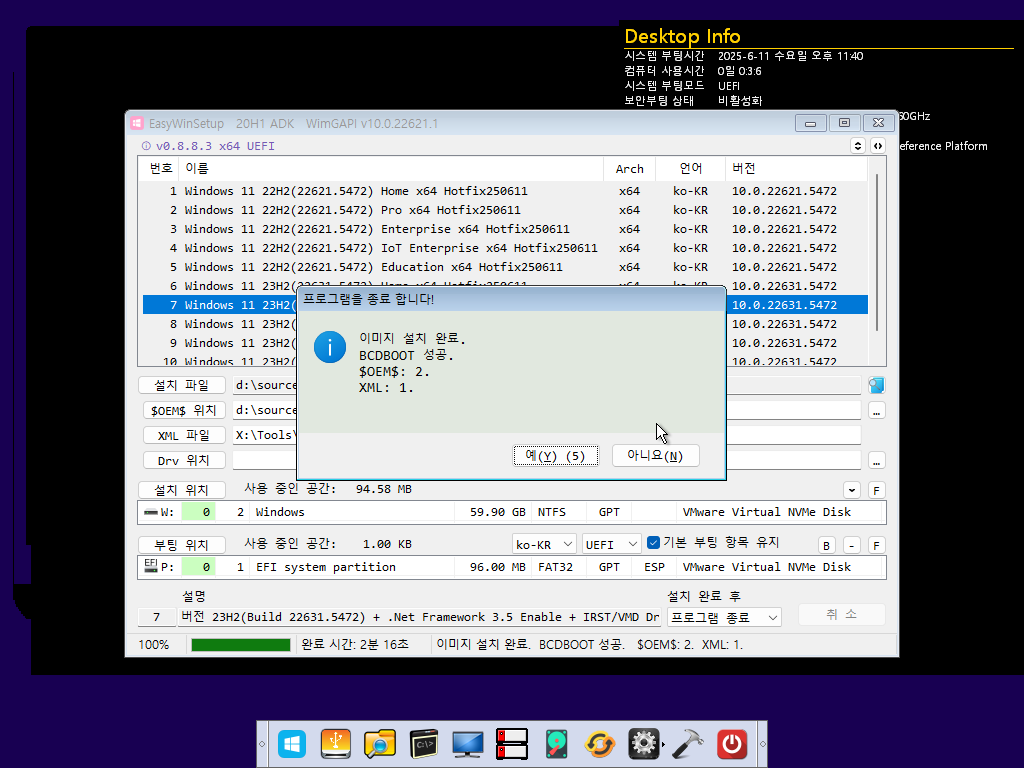Image resolution: width=1024 pixels, height=768 pixels.
Task: Click the F button on boot location row
Action: click(876, 545)
